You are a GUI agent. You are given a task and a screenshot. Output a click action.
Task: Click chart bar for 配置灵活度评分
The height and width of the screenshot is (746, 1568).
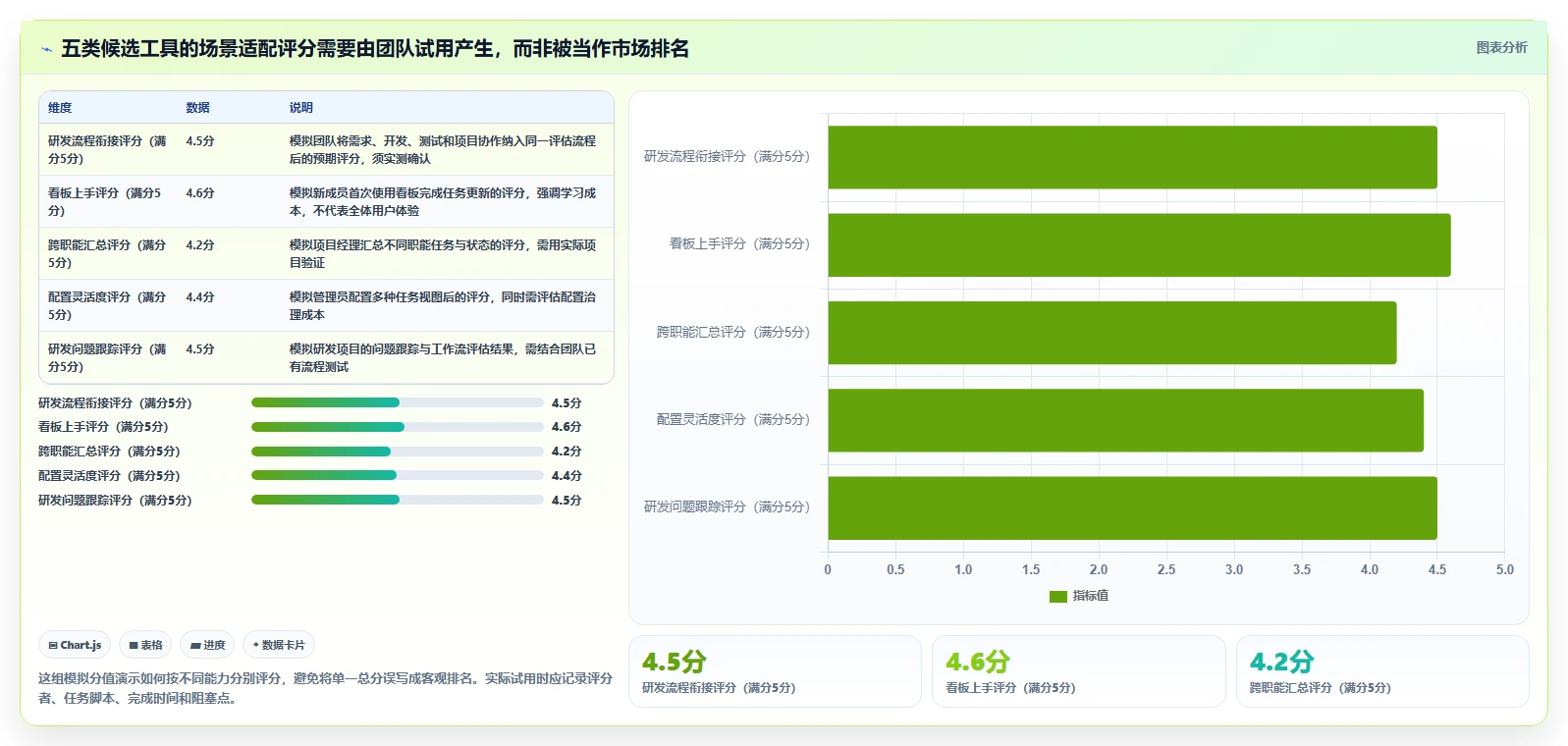pos(1125,420)
